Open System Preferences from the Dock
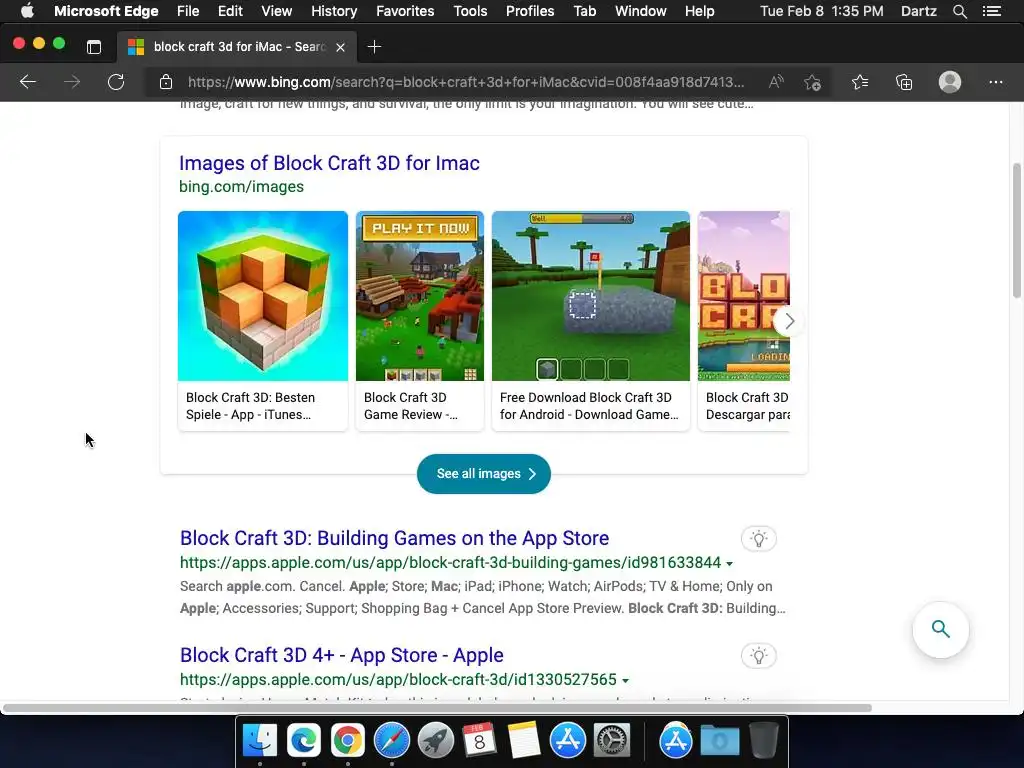The height and width of the screenshot is (768, 1024). (612, 740)
